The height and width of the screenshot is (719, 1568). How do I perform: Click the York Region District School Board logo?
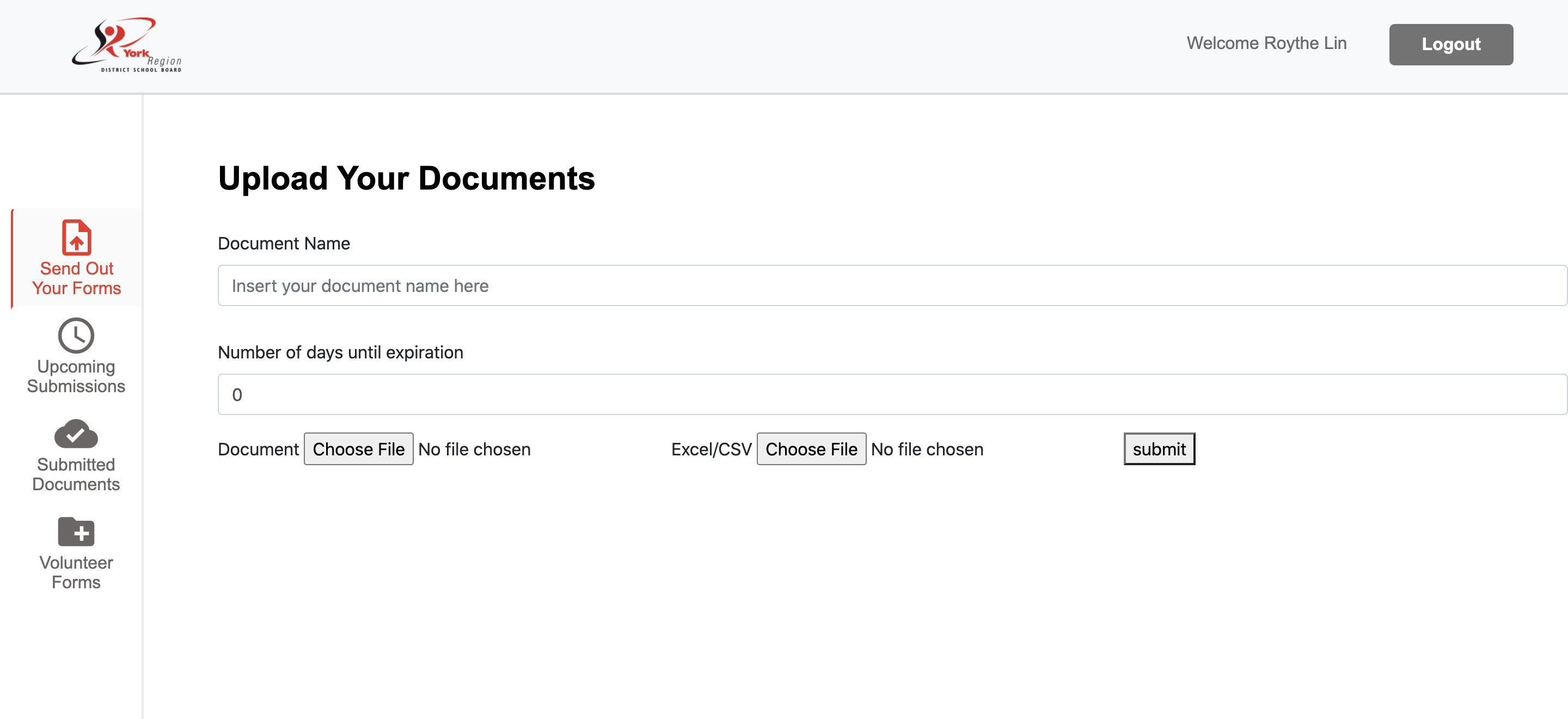(x=127, y=45)
